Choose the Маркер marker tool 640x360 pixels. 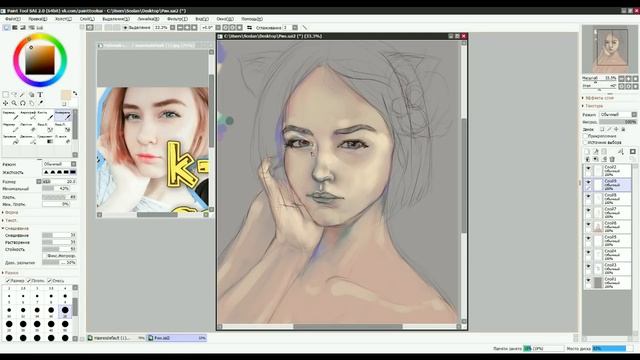pyautogui.click(x=10, y=127)
